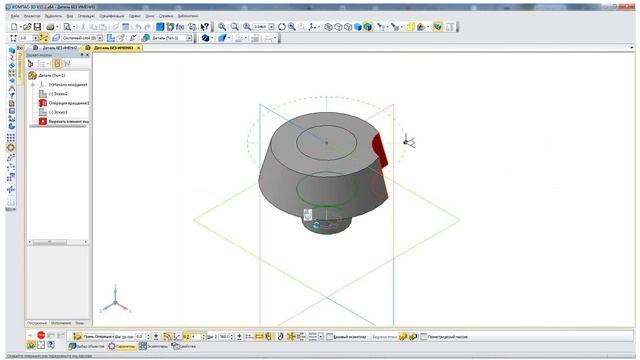Undo the last action with the curved-arrow icon
The width and height of the screenshot is (640, 360).
click(x=138, y=27)
